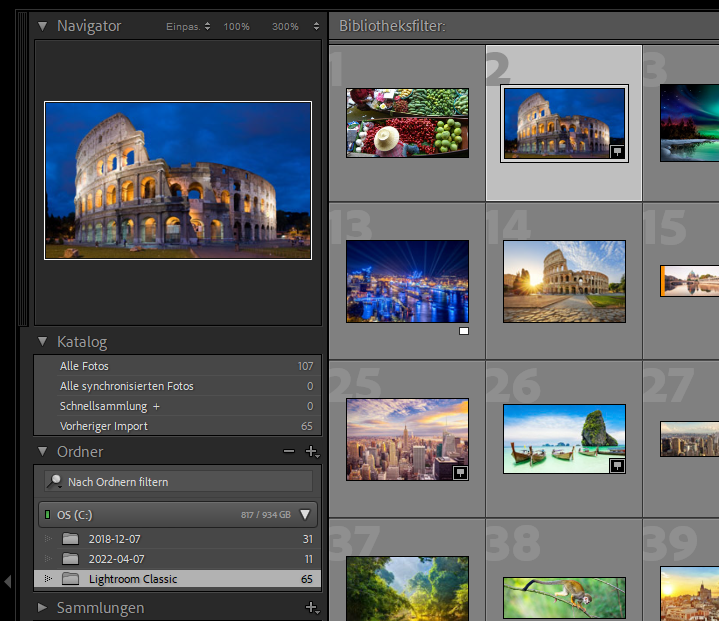
Task: Set navigator zoom to 300%
Action: click(x=285, y=27)
